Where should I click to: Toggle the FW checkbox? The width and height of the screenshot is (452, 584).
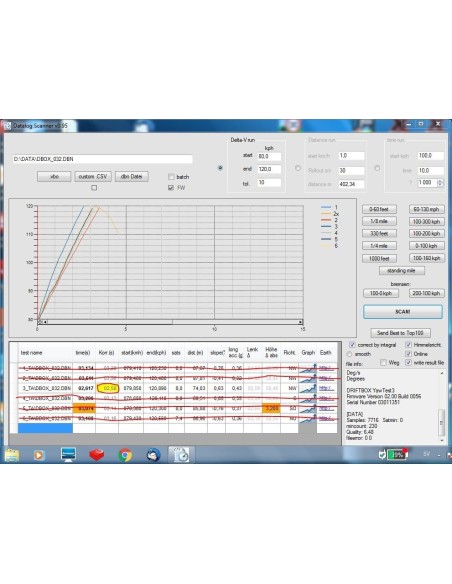(x=171, y=188)
